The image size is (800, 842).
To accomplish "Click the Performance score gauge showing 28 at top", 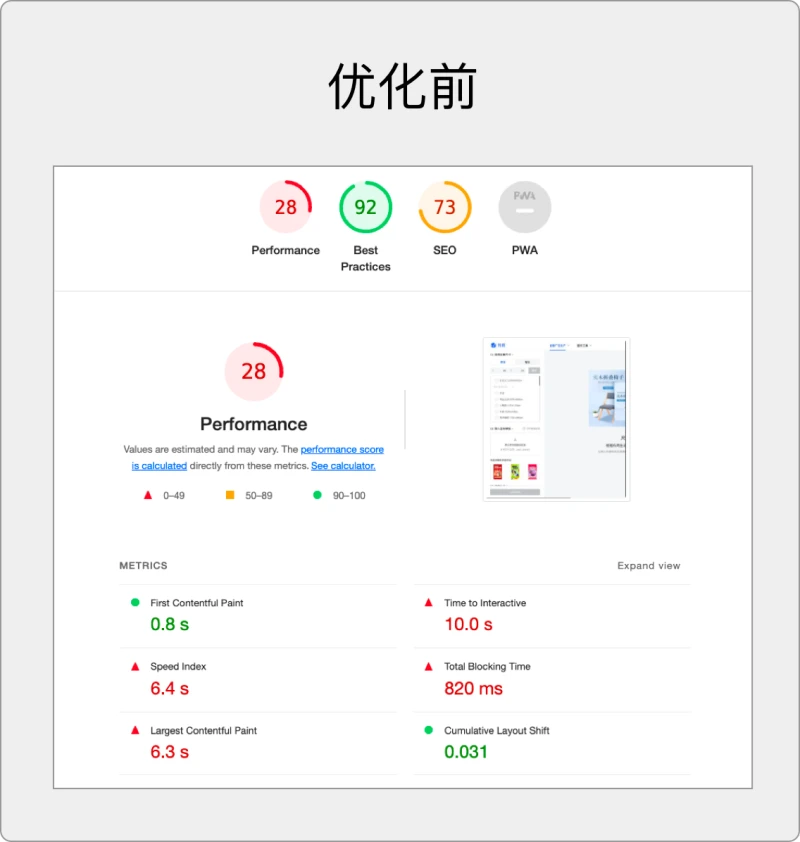I will pyautogui.click(x=286, y=207).
